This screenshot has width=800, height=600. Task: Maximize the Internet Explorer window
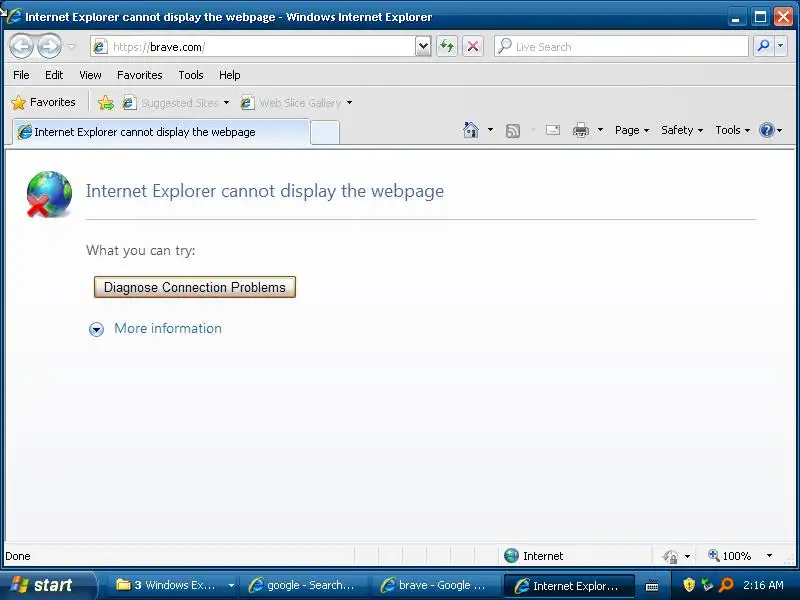760,17
